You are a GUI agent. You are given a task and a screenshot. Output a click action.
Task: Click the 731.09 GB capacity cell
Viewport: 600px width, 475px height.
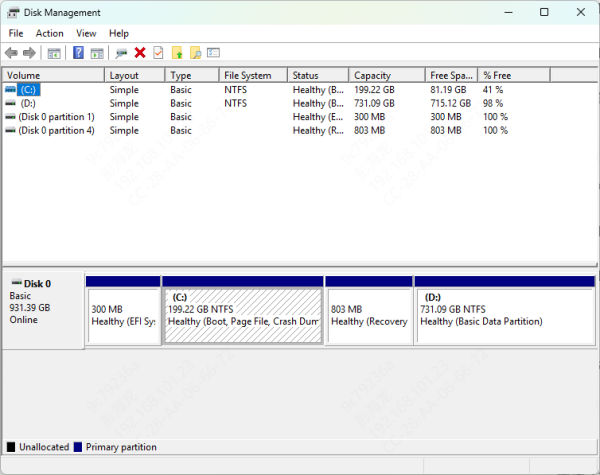coord(374,103)
